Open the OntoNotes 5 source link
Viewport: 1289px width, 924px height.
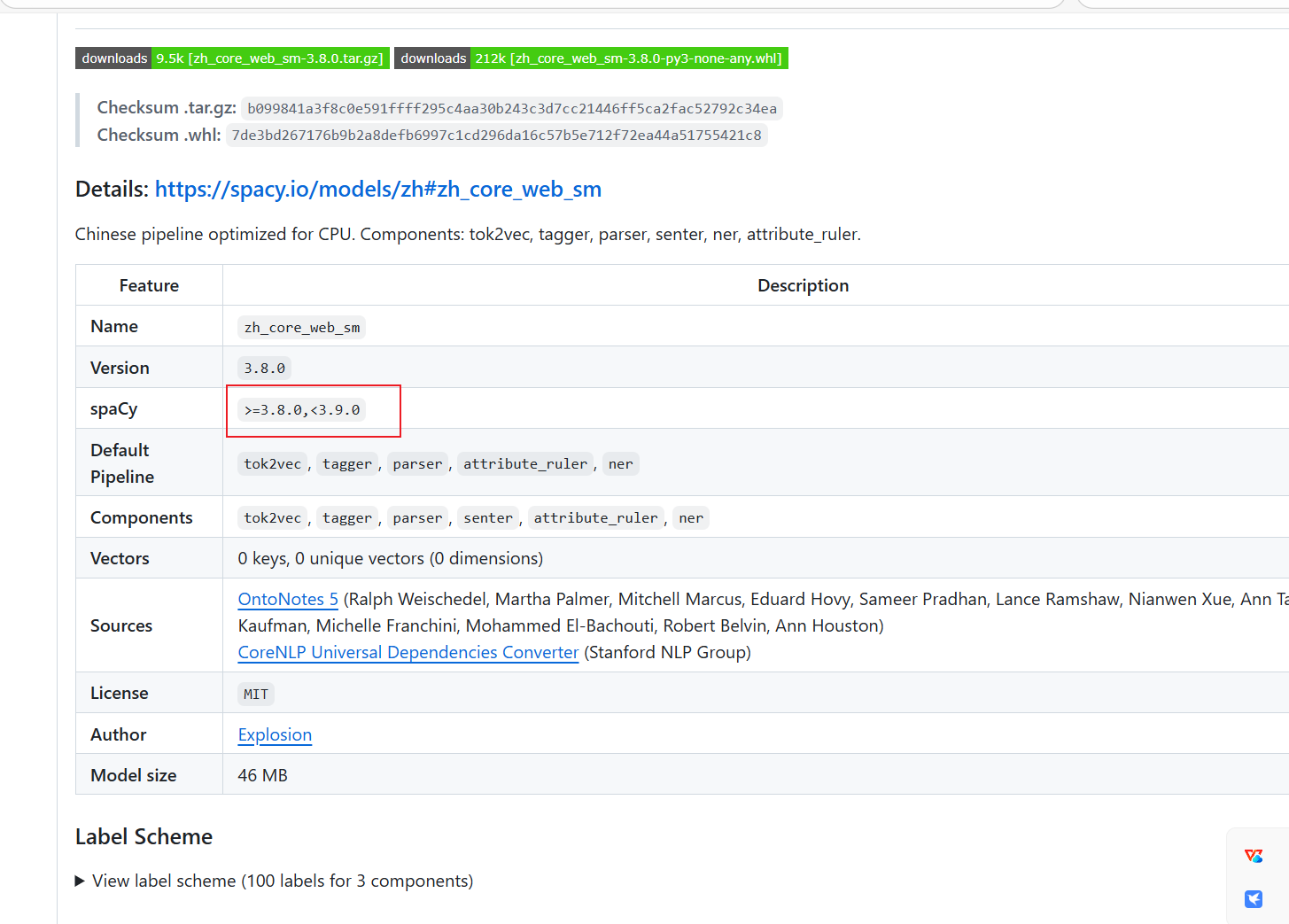(x=287, y=599)
